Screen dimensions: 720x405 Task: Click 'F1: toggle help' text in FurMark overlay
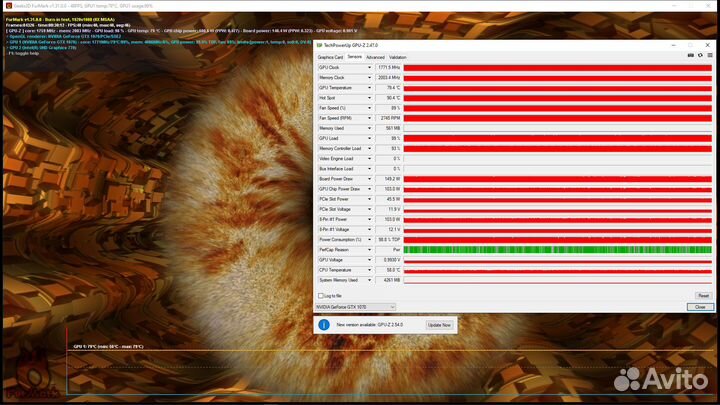tap(23, 53)
